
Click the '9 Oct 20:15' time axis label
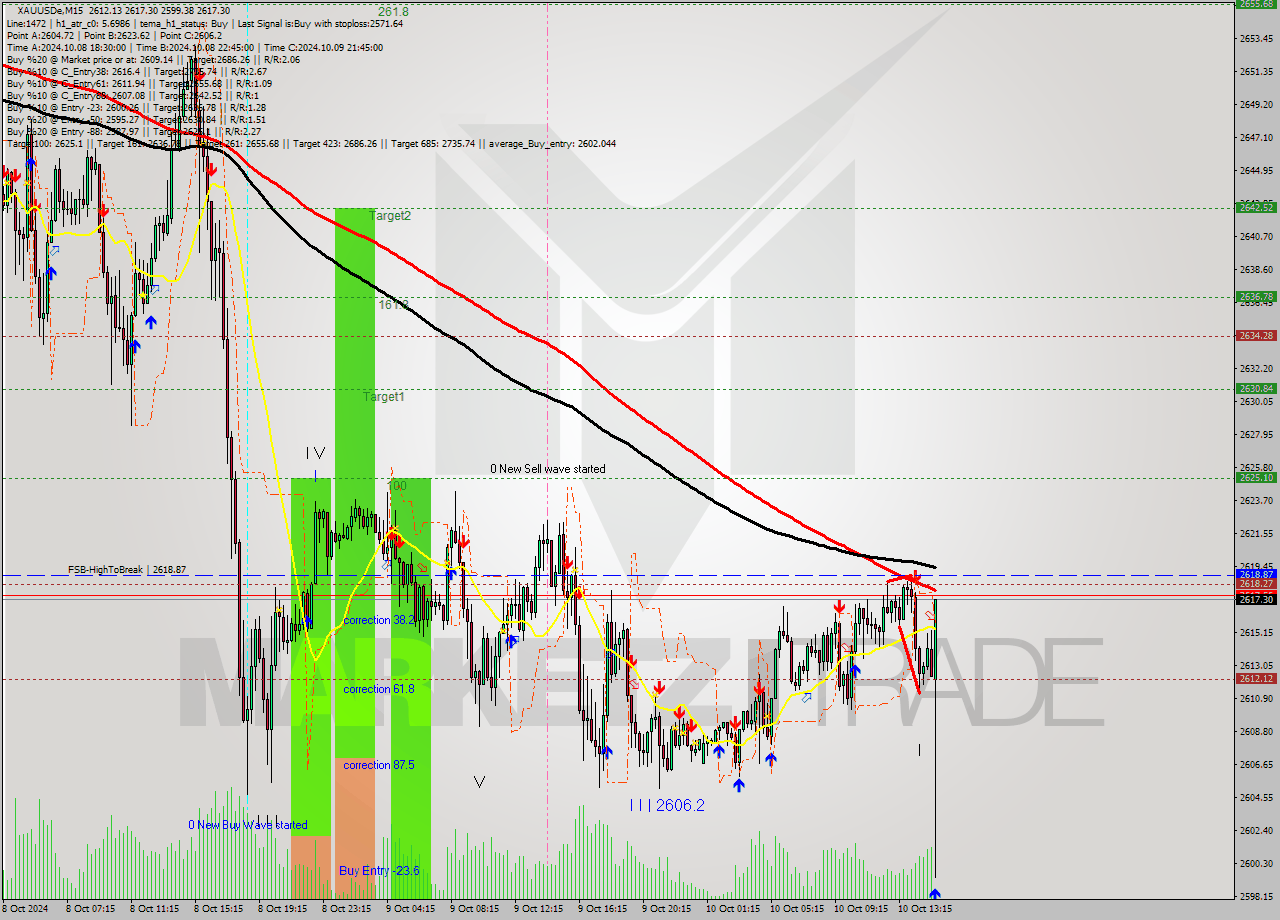(666, 909)
